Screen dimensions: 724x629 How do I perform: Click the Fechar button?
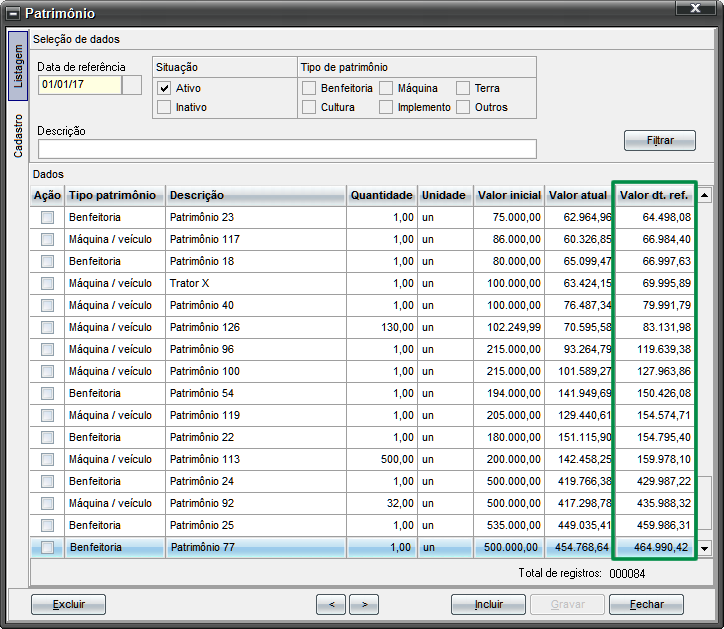pyautogui.click(x=646, y=604)
